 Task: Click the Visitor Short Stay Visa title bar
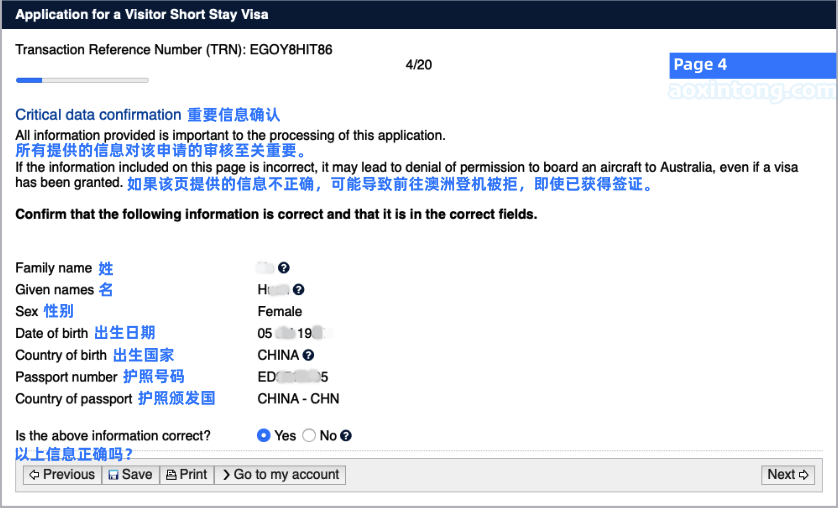click(x=141, y=15)
